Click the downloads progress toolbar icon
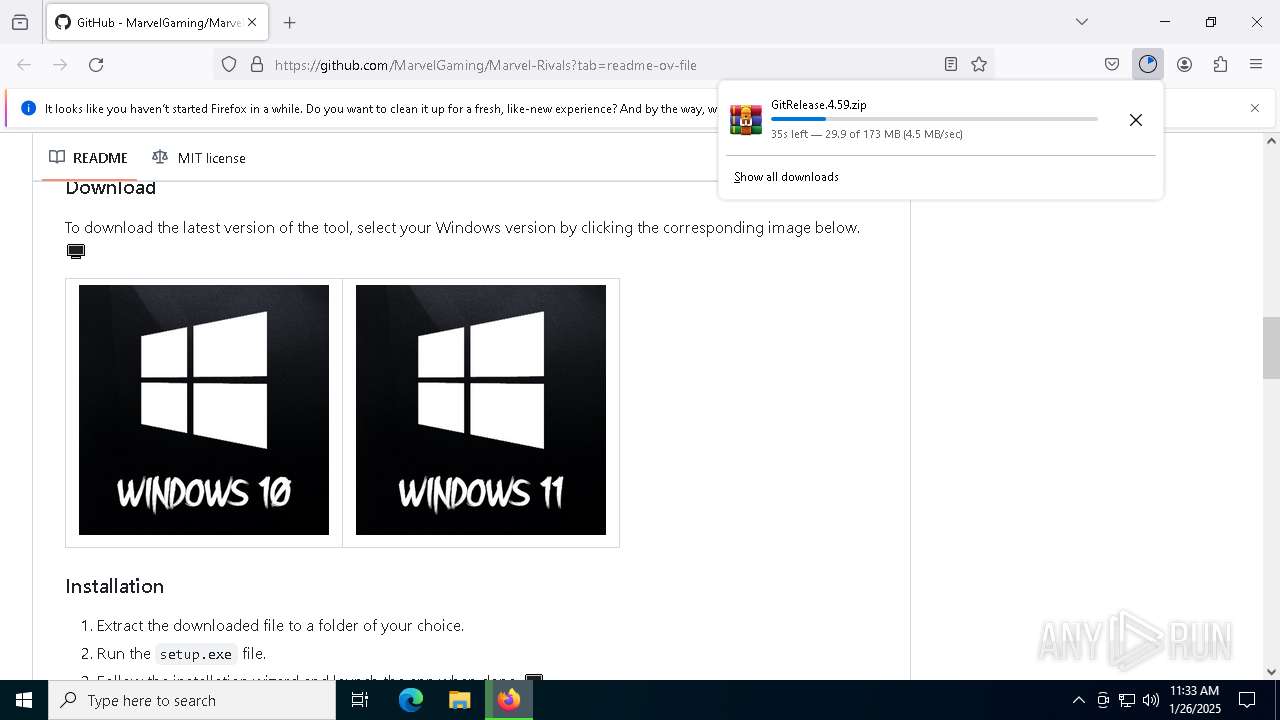 click(1148, 64)
